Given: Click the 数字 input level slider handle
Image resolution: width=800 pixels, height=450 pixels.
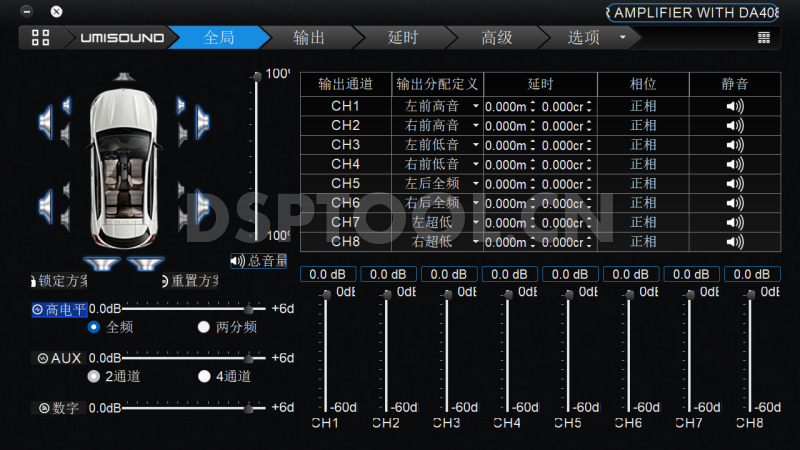Looking at the screenshot, I should [x=248, y=408].
